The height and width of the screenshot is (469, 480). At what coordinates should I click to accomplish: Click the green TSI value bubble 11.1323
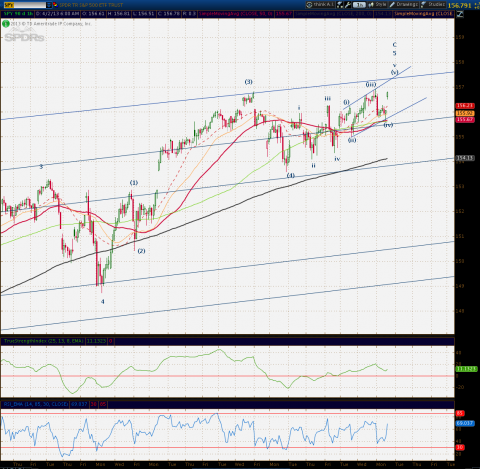[x=467, y=369]
